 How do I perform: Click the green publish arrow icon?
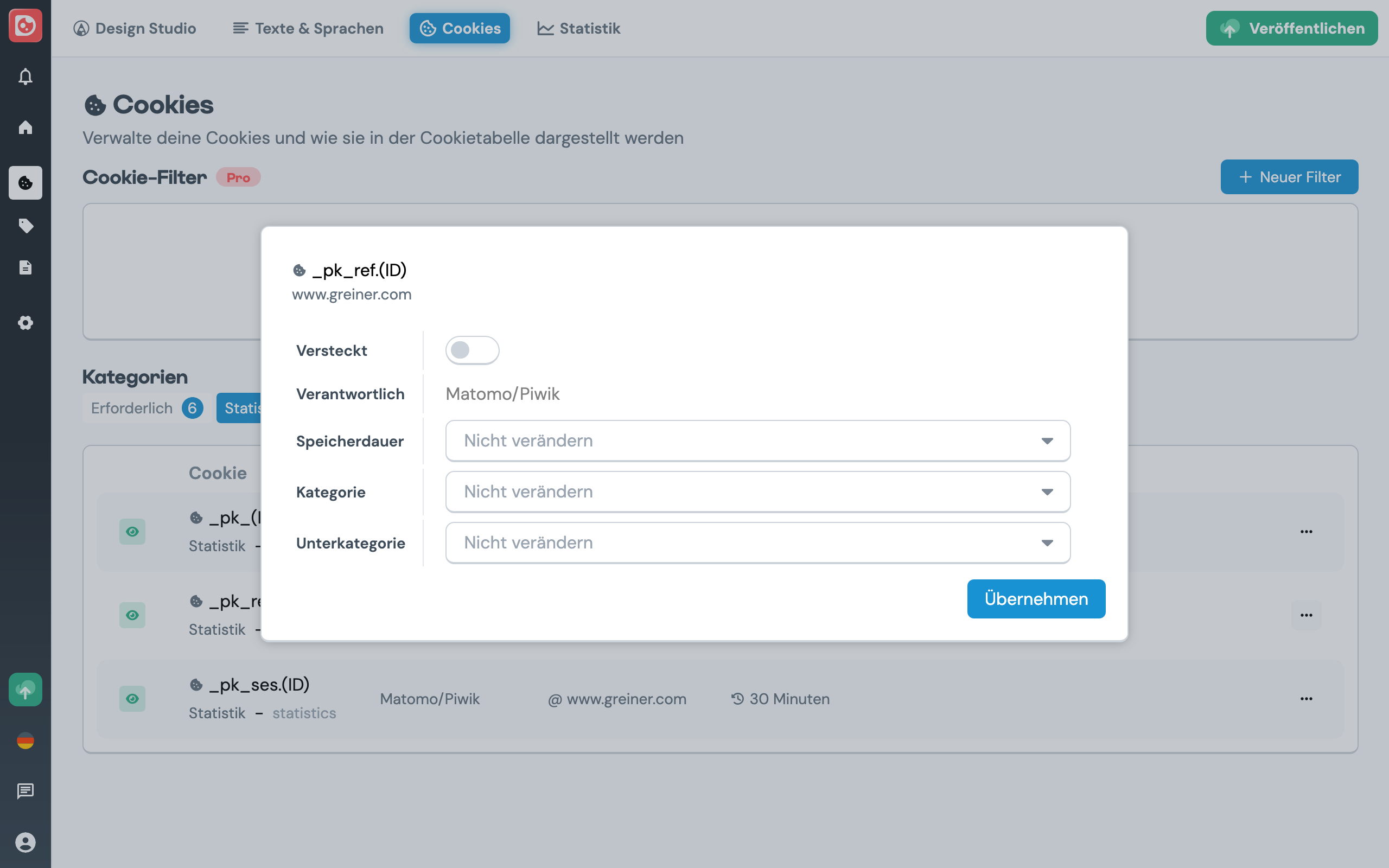click(x=26, y=690)
